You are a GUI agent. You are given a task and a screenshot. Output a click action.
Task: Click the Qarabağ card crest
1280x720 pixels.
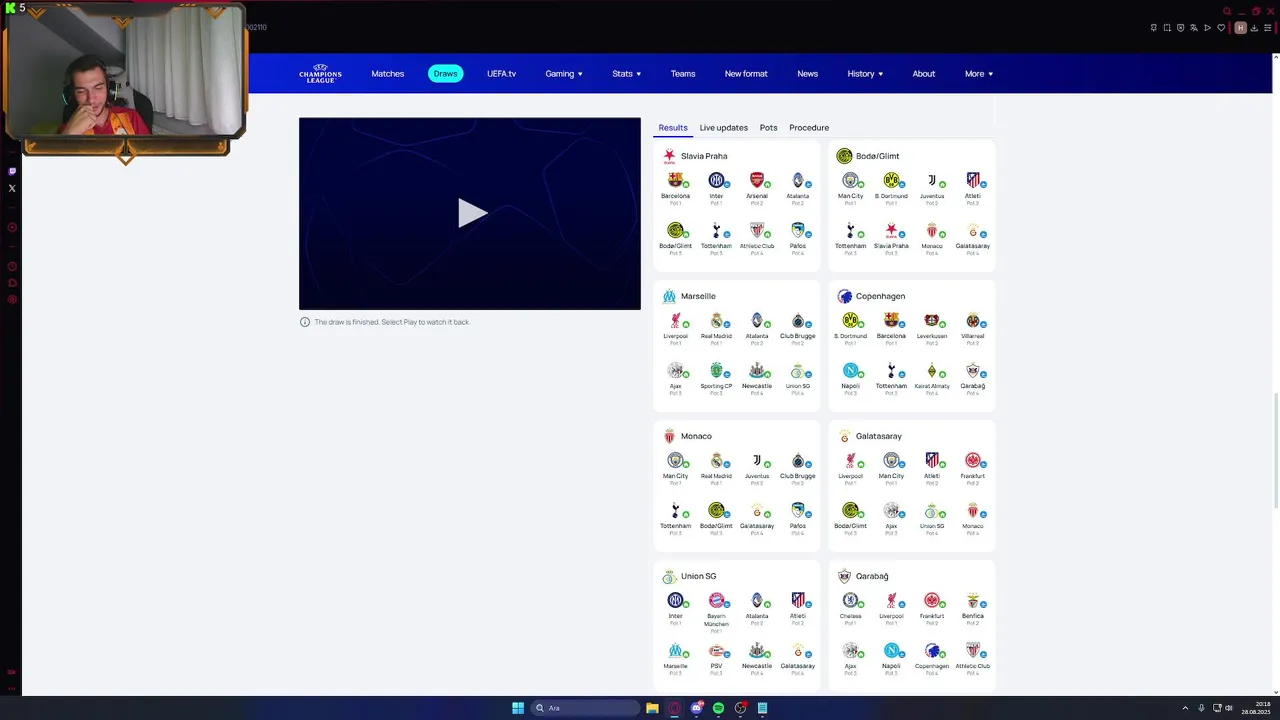point(844,576)
